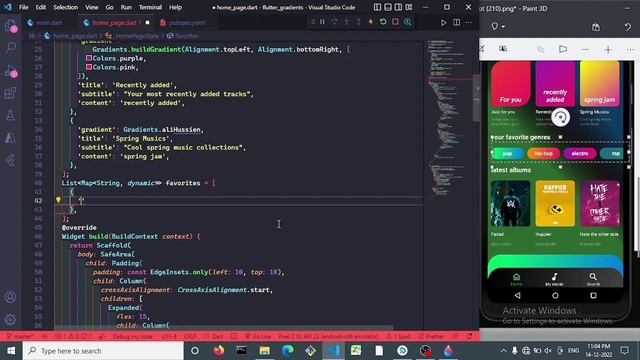The image size is (640, 360).
Task: Click the master branch in status bar
Action: 20,336
